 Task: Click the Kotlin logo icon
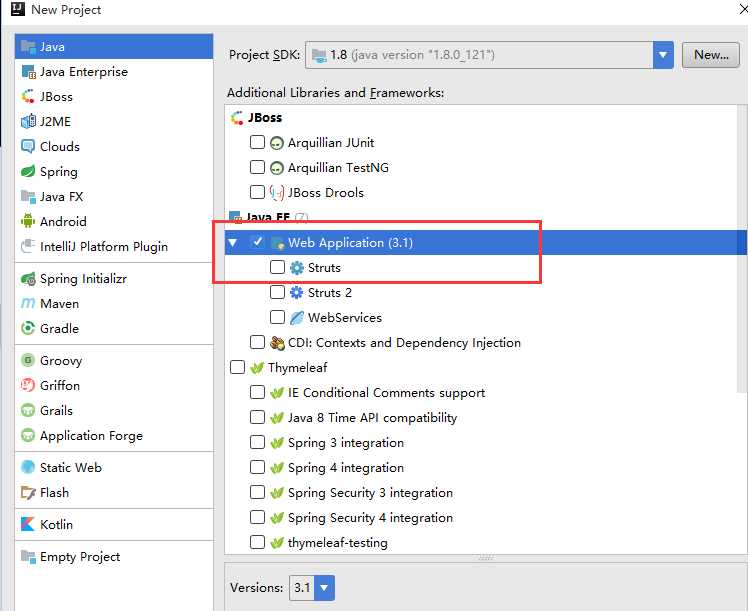[28, 524]
